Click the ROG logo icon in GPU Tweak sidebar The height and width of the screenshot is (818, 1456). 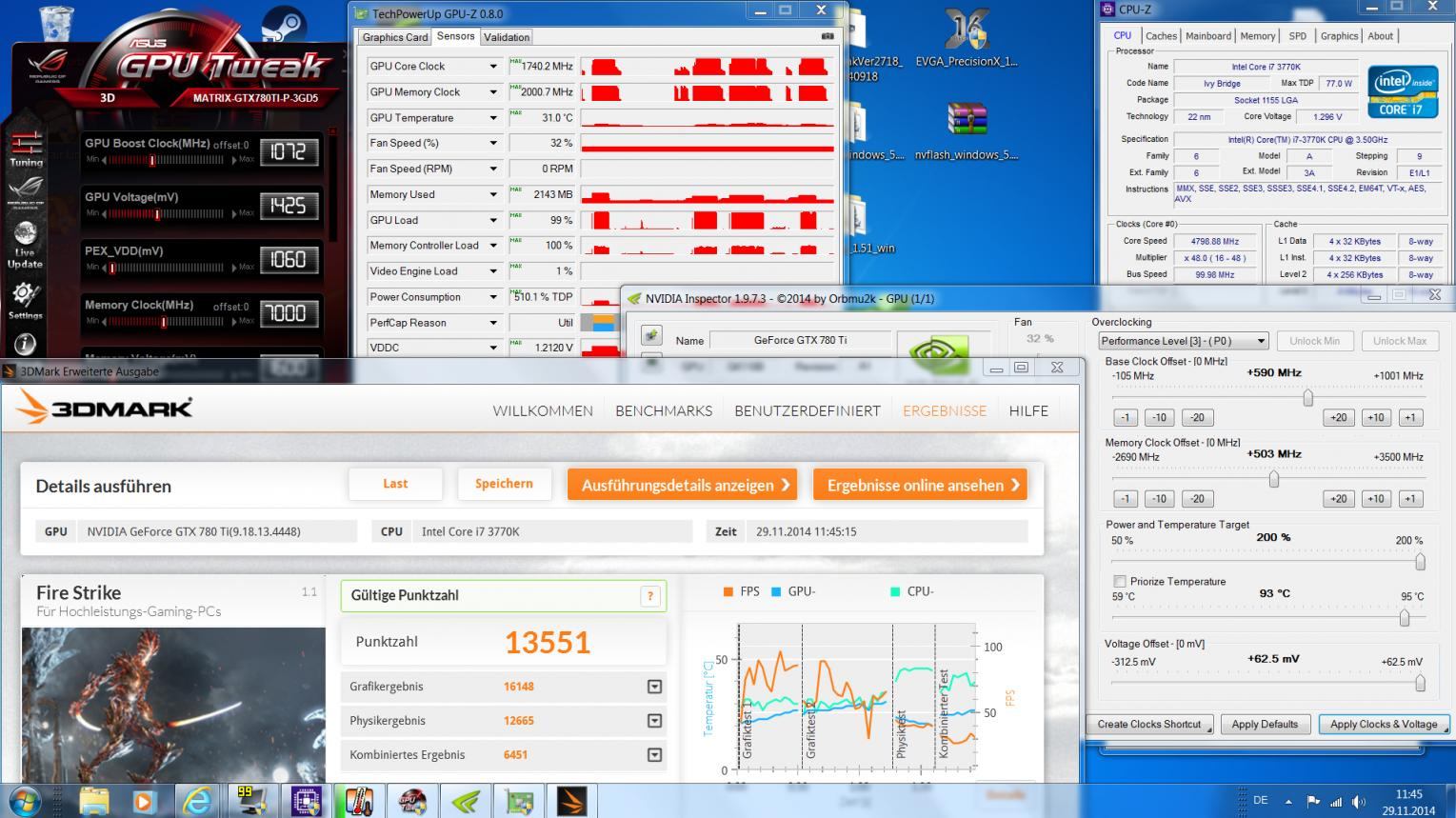click(x=26, y=192)
